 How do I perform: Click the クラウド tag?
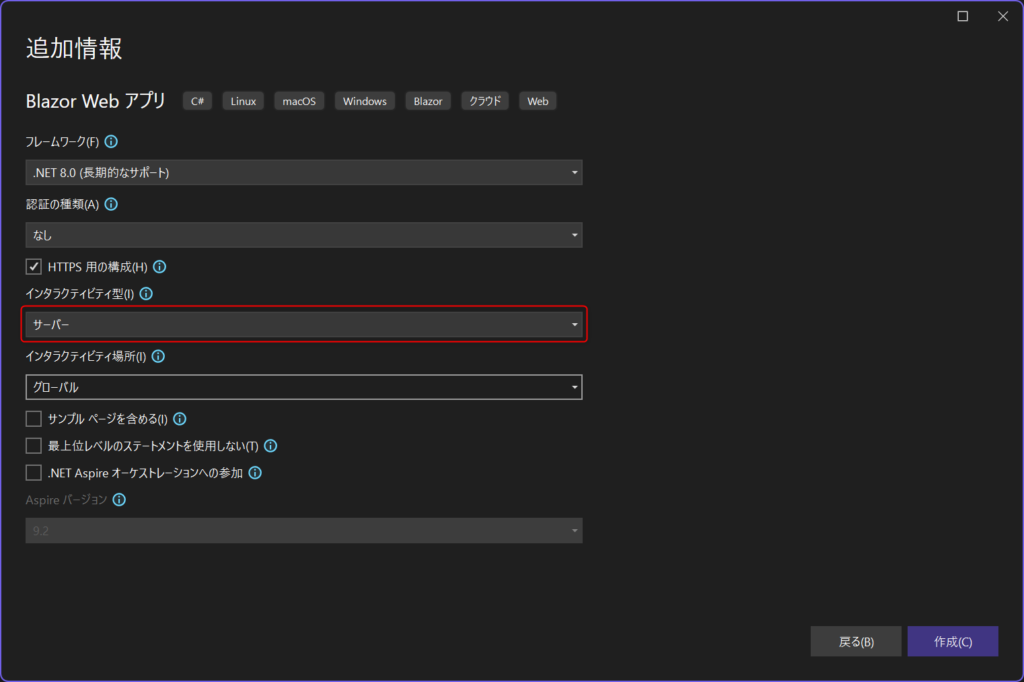[485, 101]
